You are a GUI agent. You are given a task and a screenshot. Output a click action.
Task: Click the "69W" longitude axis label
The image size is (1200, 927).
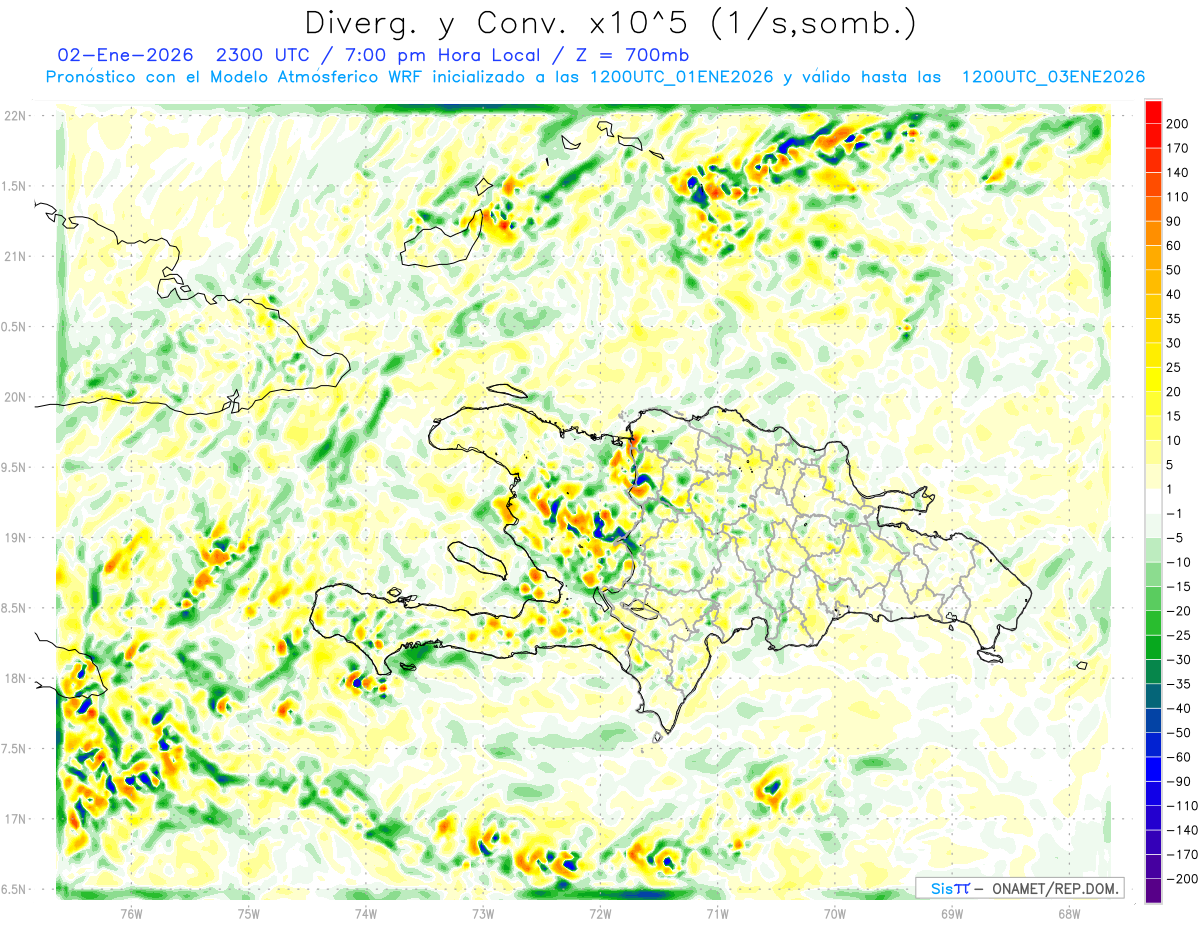click(952, 914)
